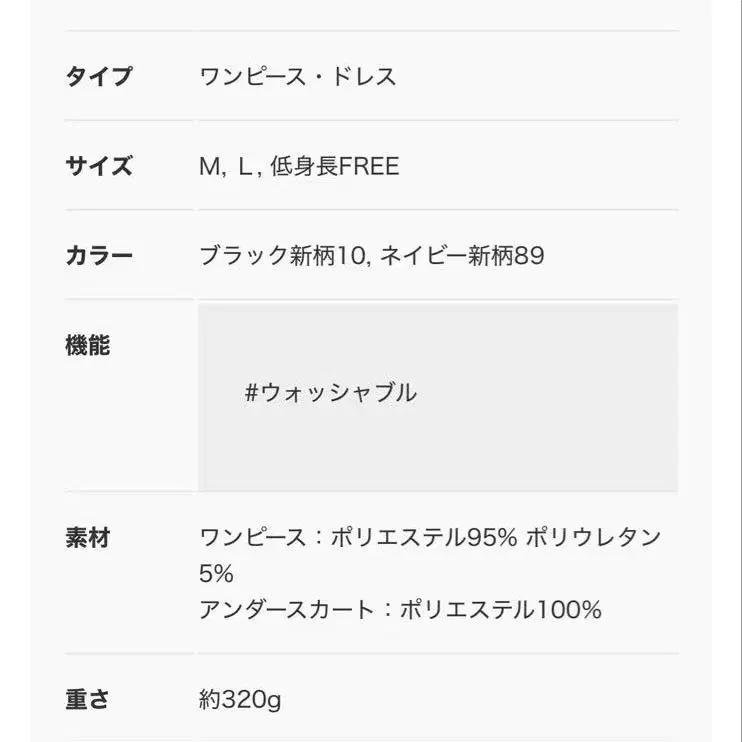Click the standalone 5% text line
The width and height of the screenshot is (742, 742).
point(216,574)
